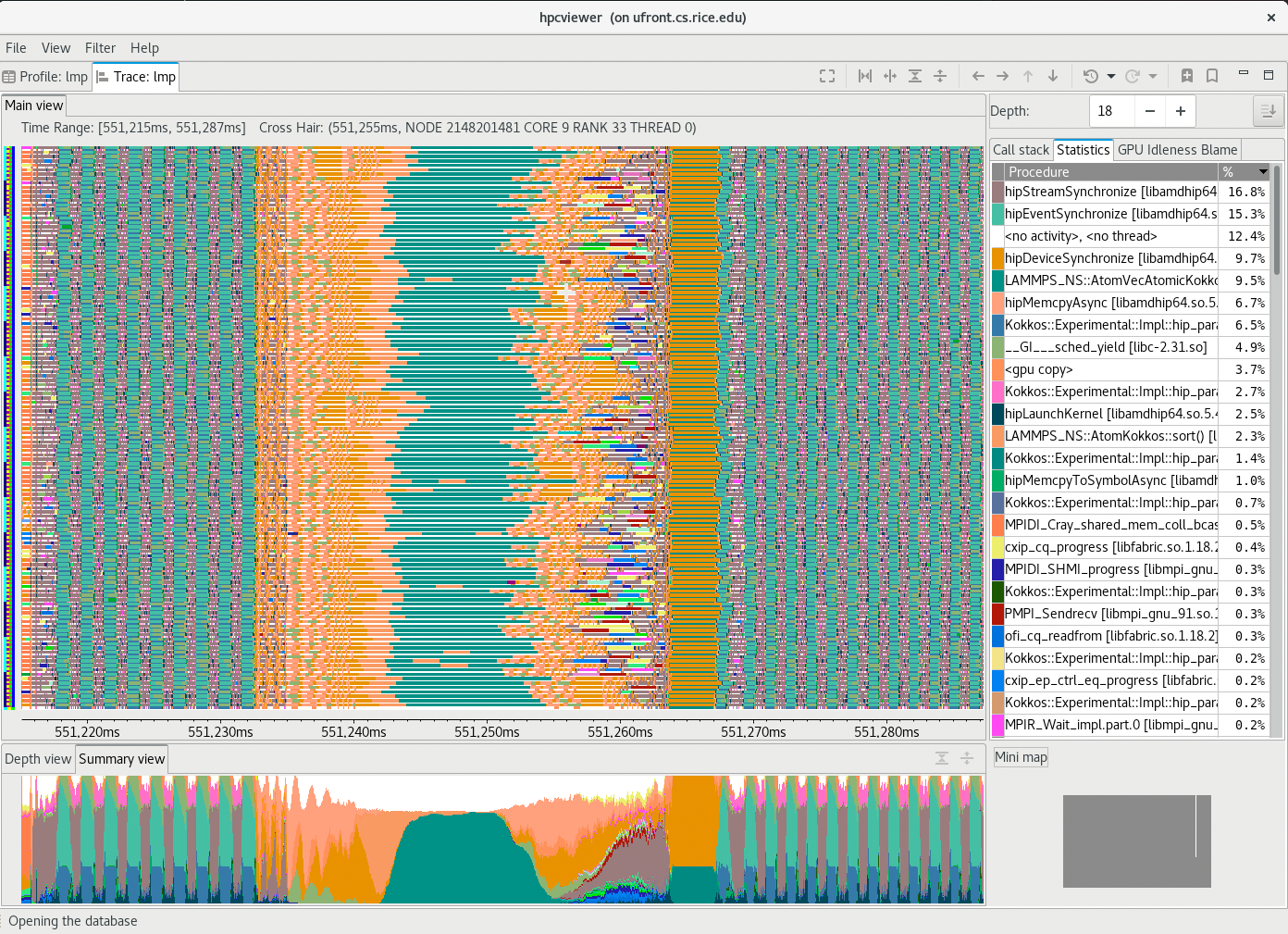Undo the last zoom action
This screenshot has height=934, width=1288.
(1090, 76)
